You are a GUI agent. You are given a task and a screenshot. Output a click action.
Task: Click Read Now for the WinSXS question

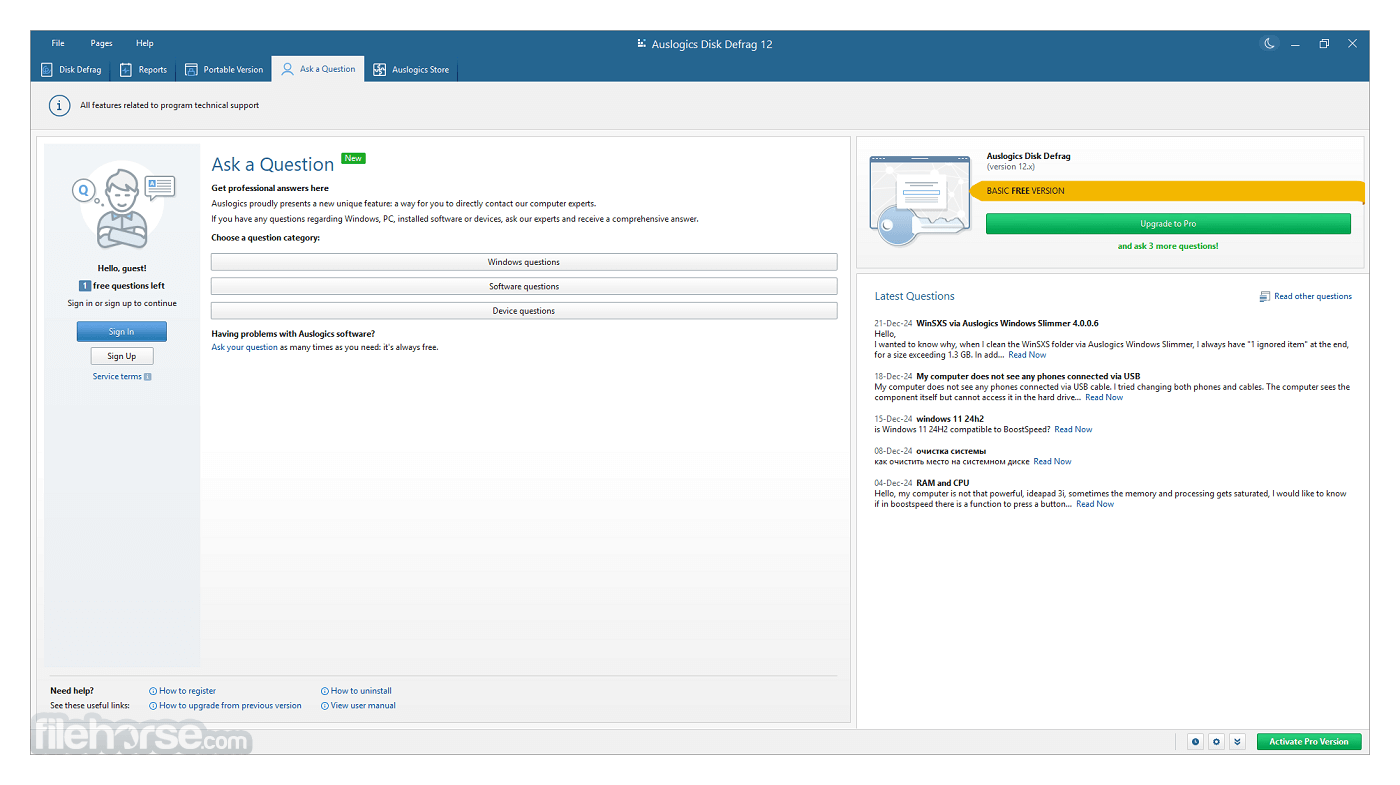1027,355
